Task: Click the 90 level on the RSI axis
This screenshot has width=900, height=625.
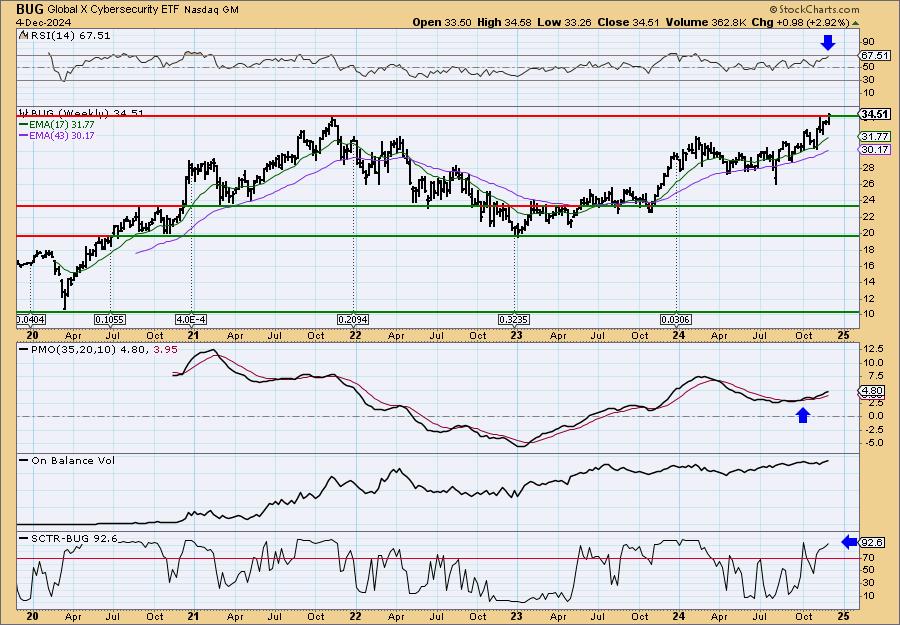Action: [x=868, y=42]
